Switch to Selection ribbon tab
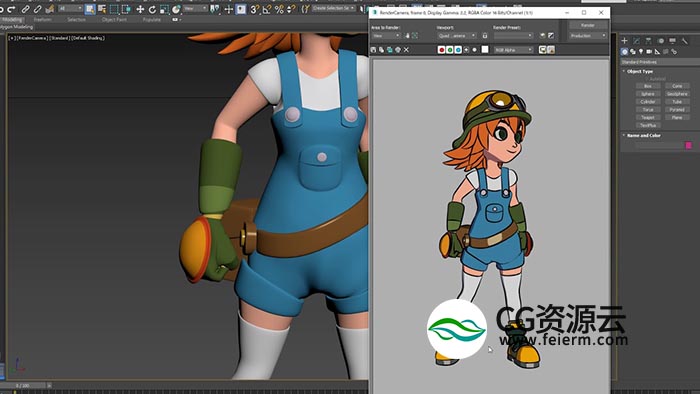Screen dimensions: 700x394 click(x=76, y=20)
